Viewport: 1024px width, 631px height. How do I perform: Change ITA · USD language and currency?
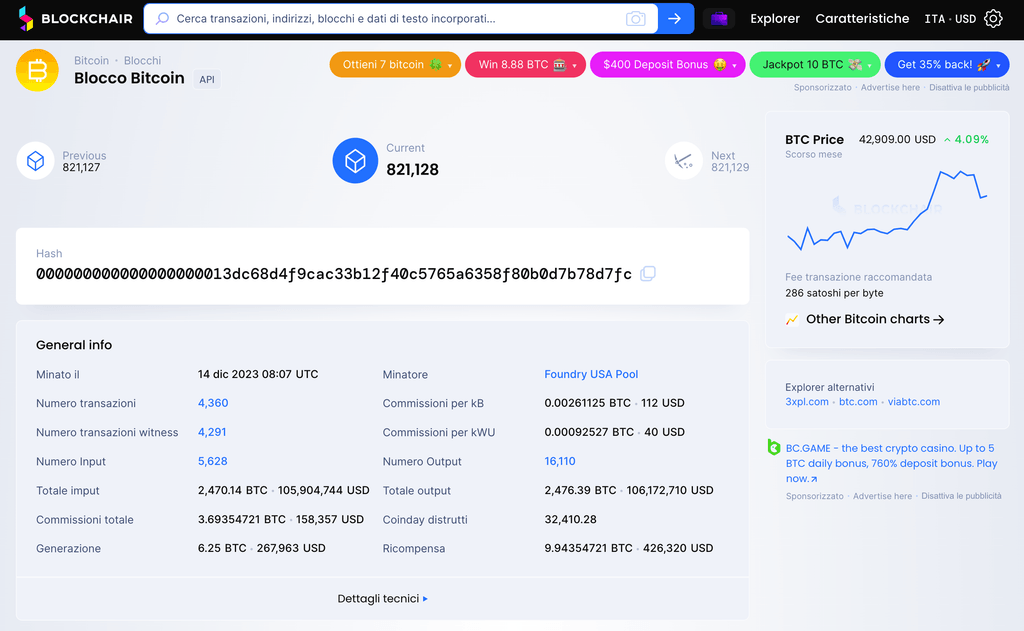pos(950,19)
